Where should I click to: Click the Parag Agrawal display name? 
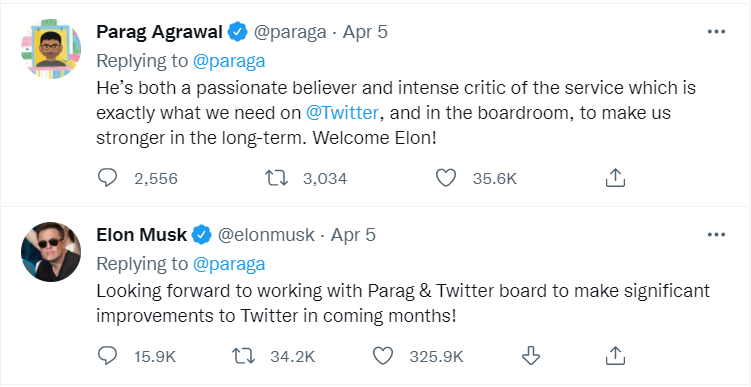(x=159, y=32)
